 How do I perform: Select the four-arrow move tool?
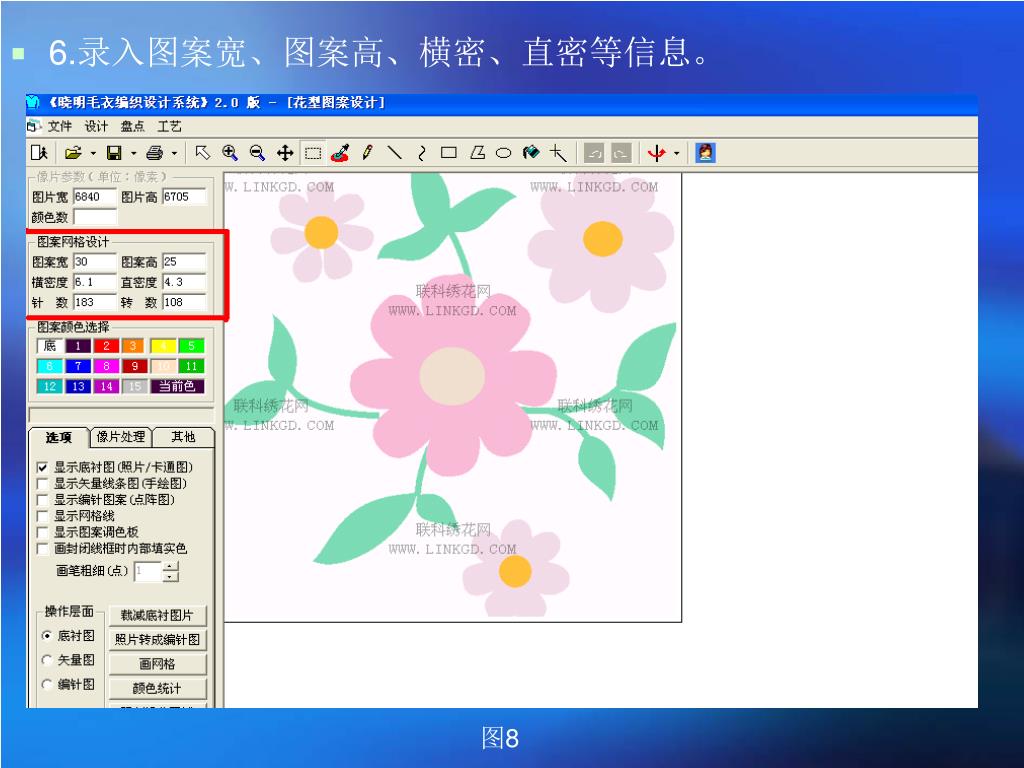tap(285, 153)
